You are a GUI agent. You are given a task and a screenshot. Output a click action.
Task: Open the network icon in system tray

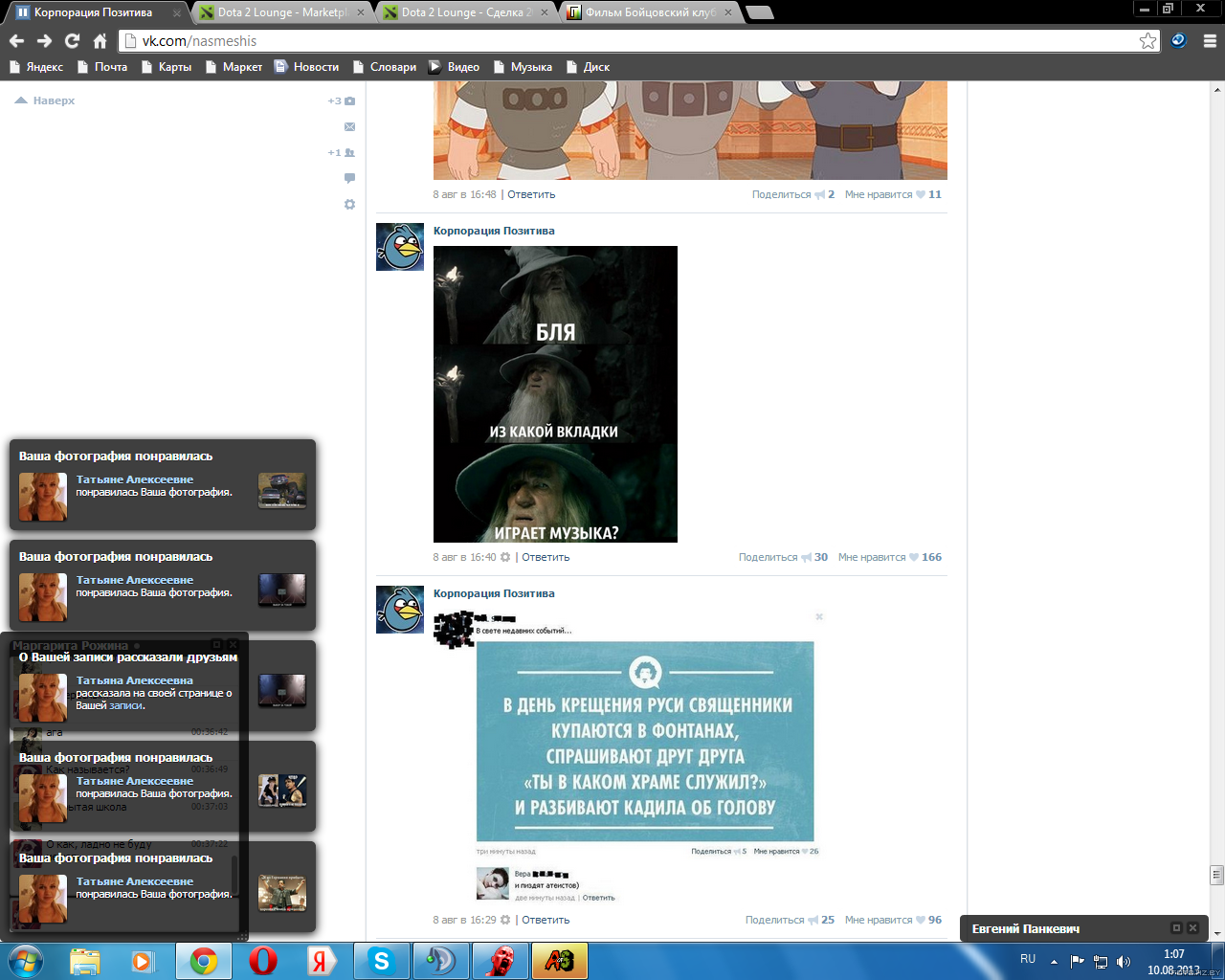(x=1101, y=961)
